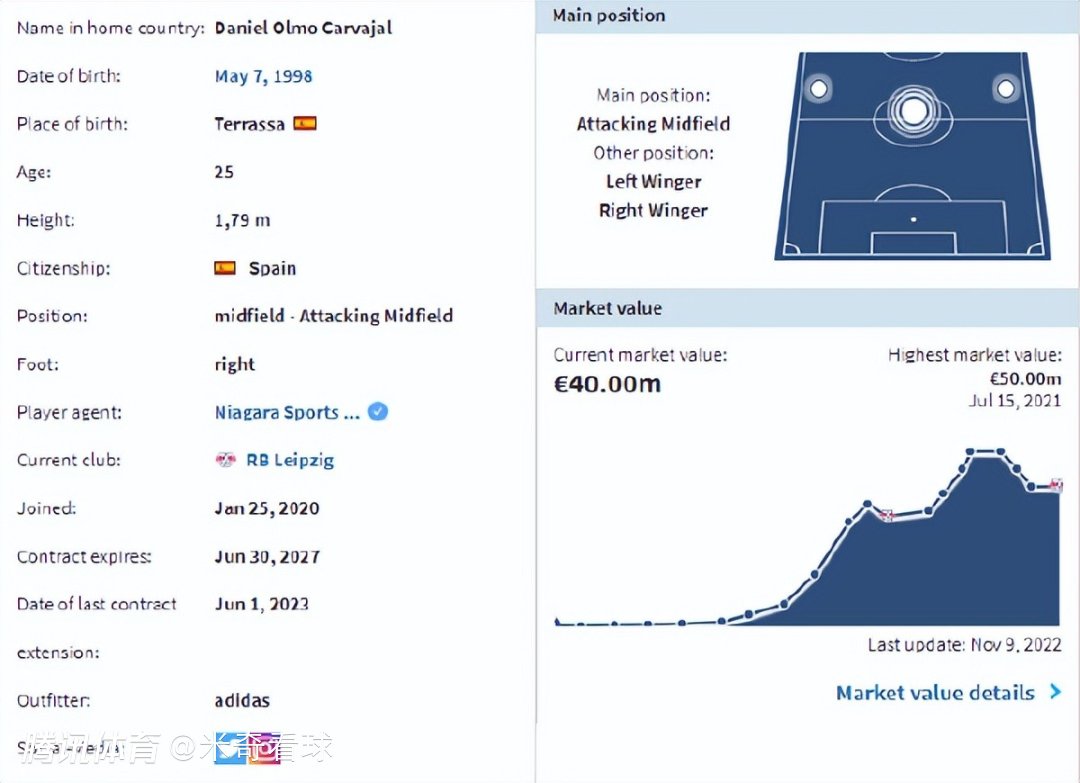Click the Spanish flag beside Terrassa
The image size is (1080, 783).
tap(305, 124)
